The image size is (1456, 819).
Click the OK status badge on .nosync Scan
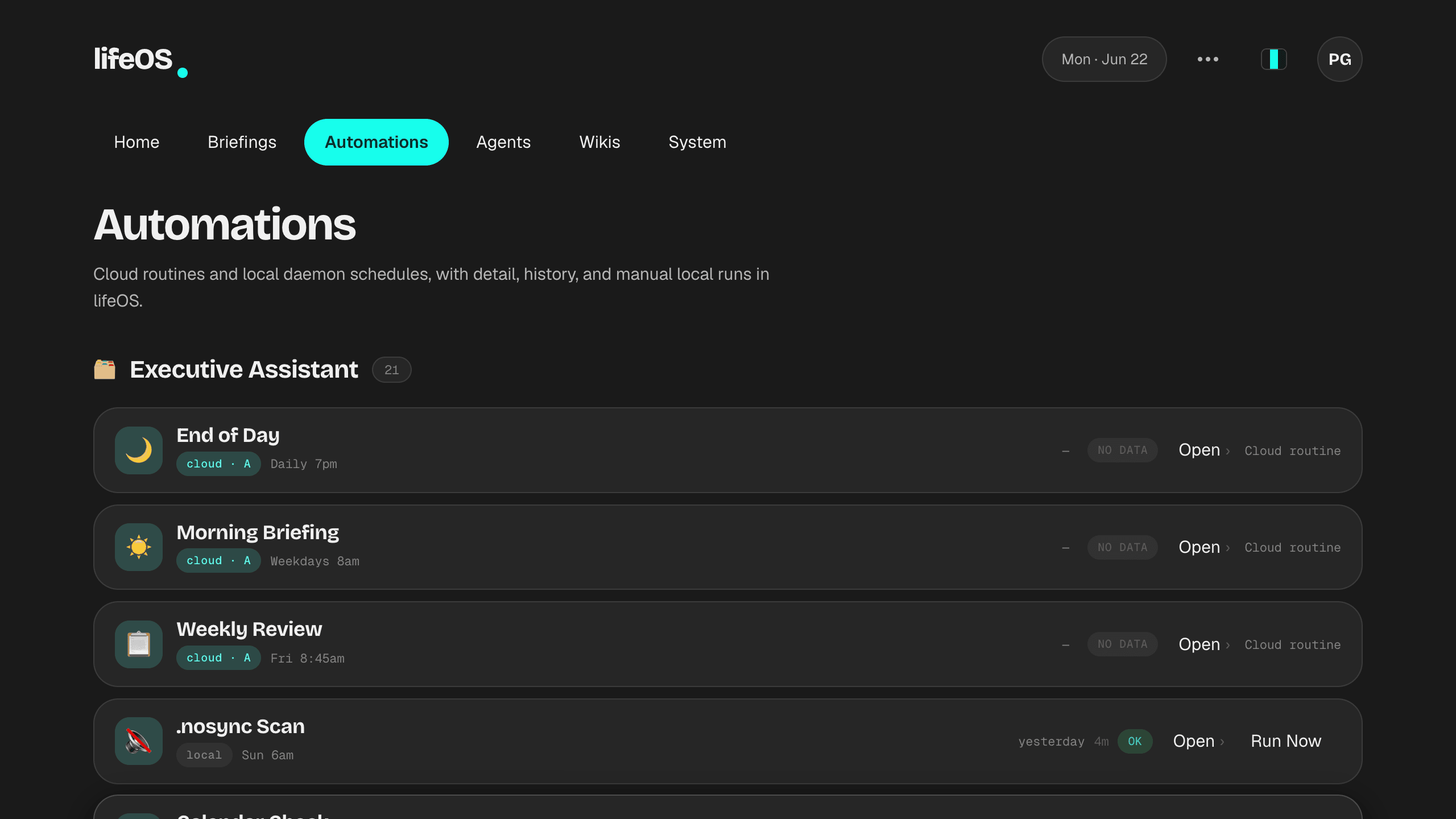[x=1135, y=741]
